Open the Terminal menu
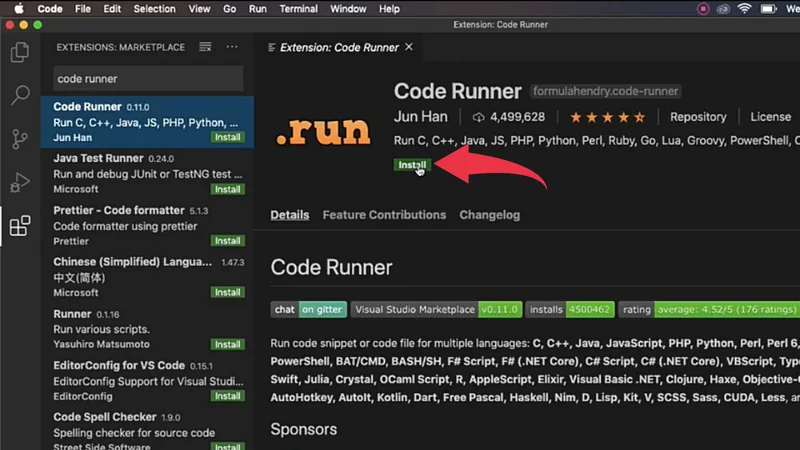Viewport: 800px width, 450px height. [298, 9]
